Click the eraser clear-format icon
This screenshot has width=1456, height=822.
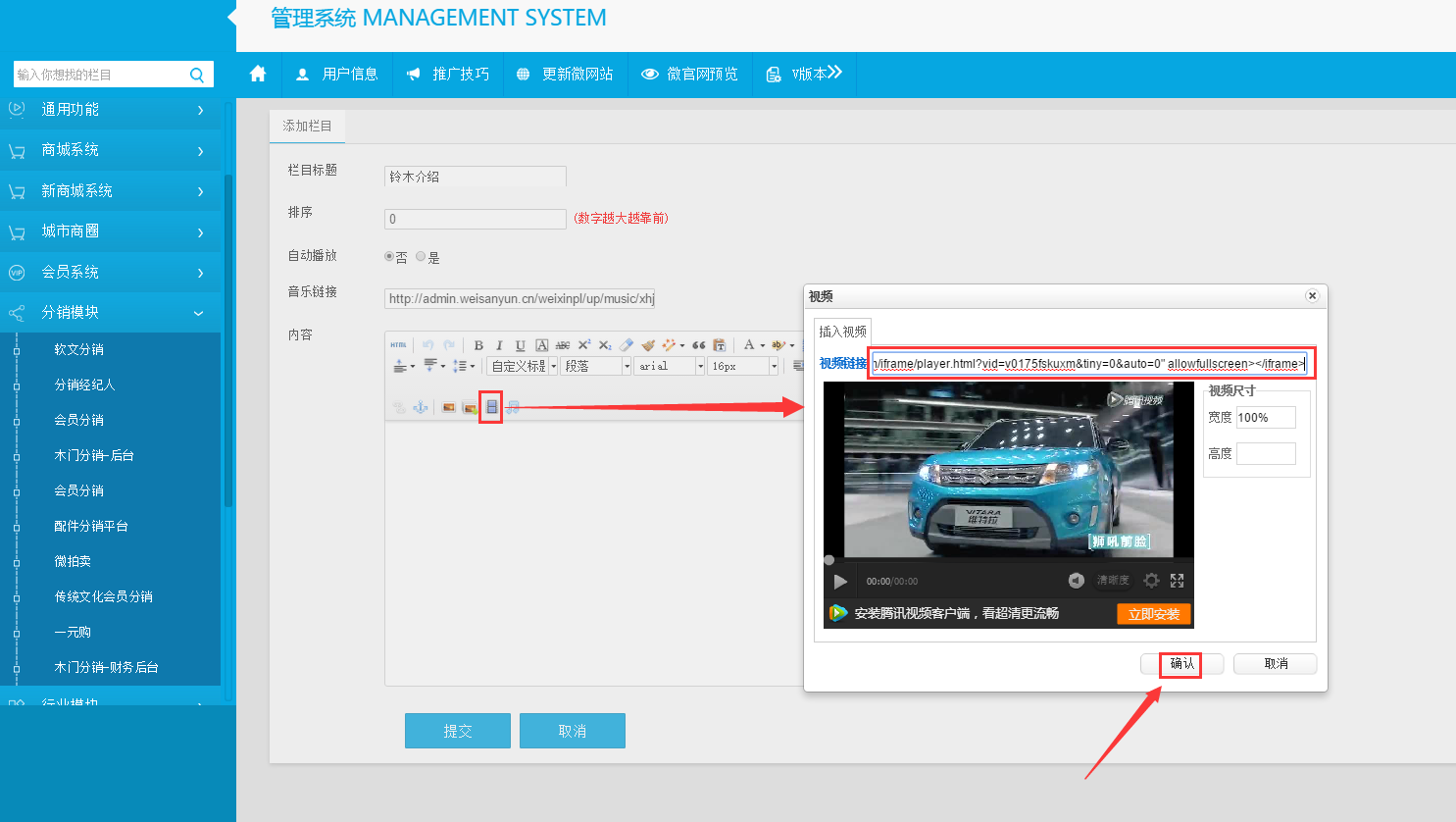[x=626, y=345]
